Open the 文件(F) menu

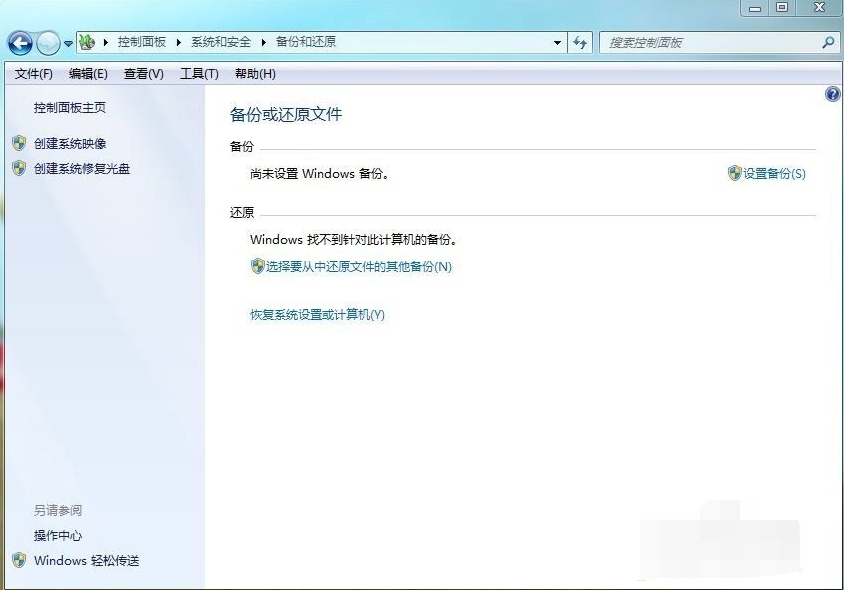click(x=33, y=74)
